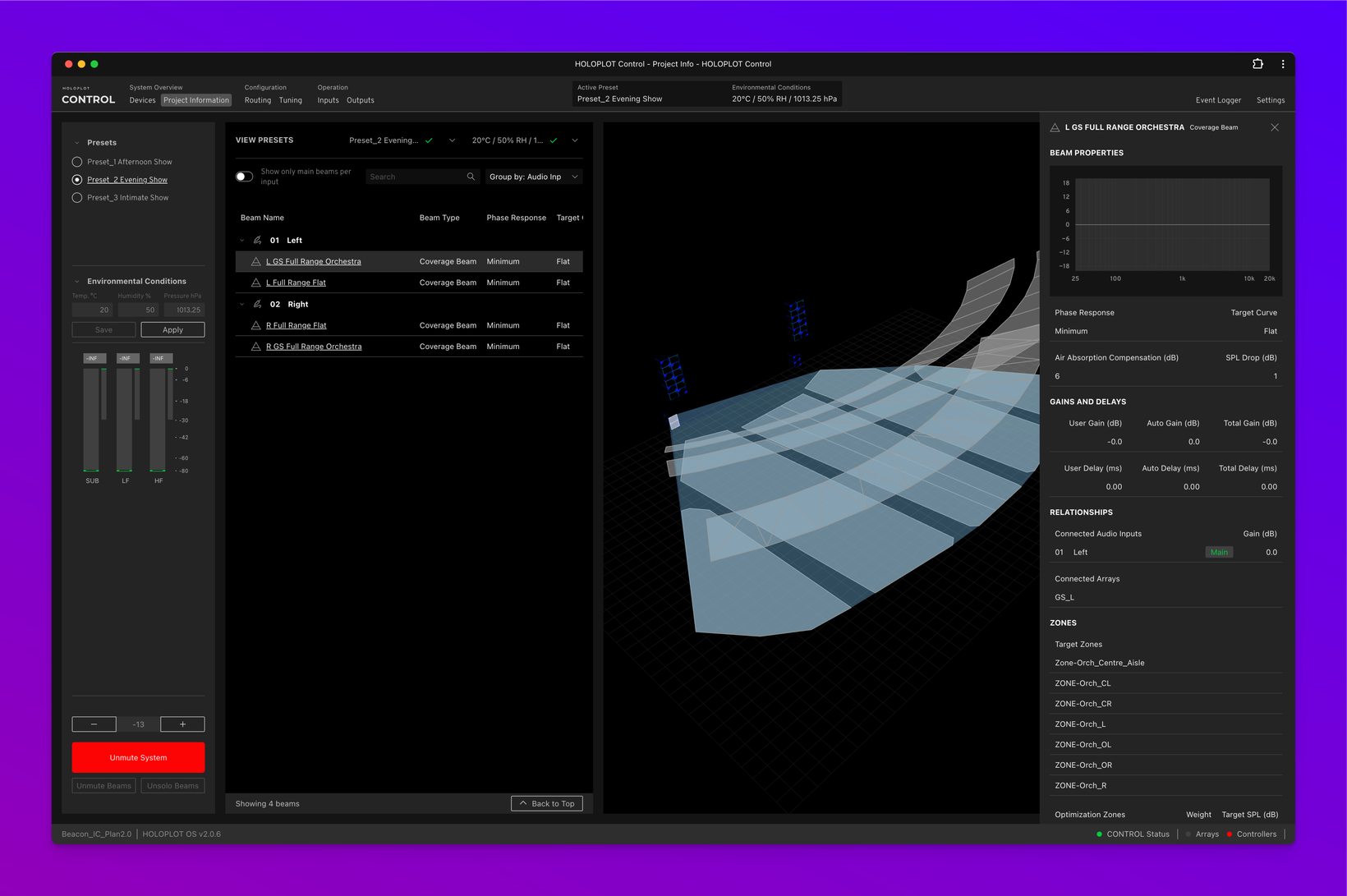Click the Humidity % input field
The height and width of the screenshot is (896, 1347).
pos(138,310)
